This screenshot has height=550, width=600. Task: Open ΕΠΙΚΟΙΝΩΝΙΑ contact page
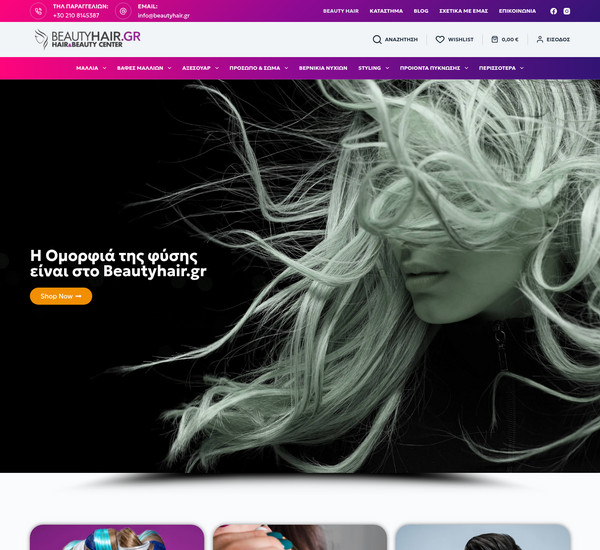tap(517, 11)
